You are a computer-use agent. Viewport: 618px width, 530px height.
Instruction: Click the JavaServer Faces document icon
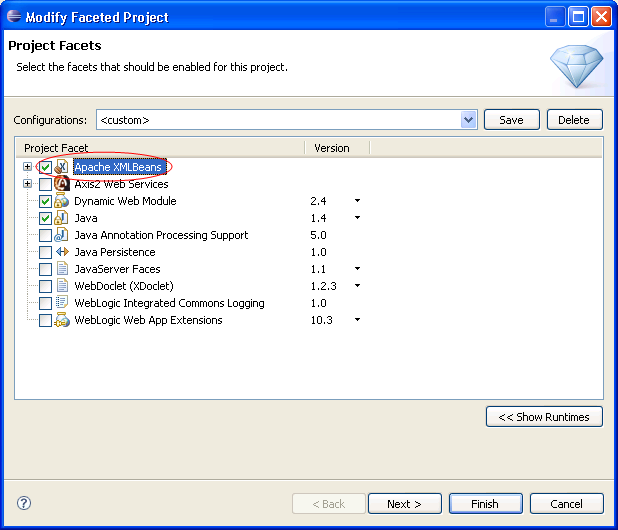point(61,269)
